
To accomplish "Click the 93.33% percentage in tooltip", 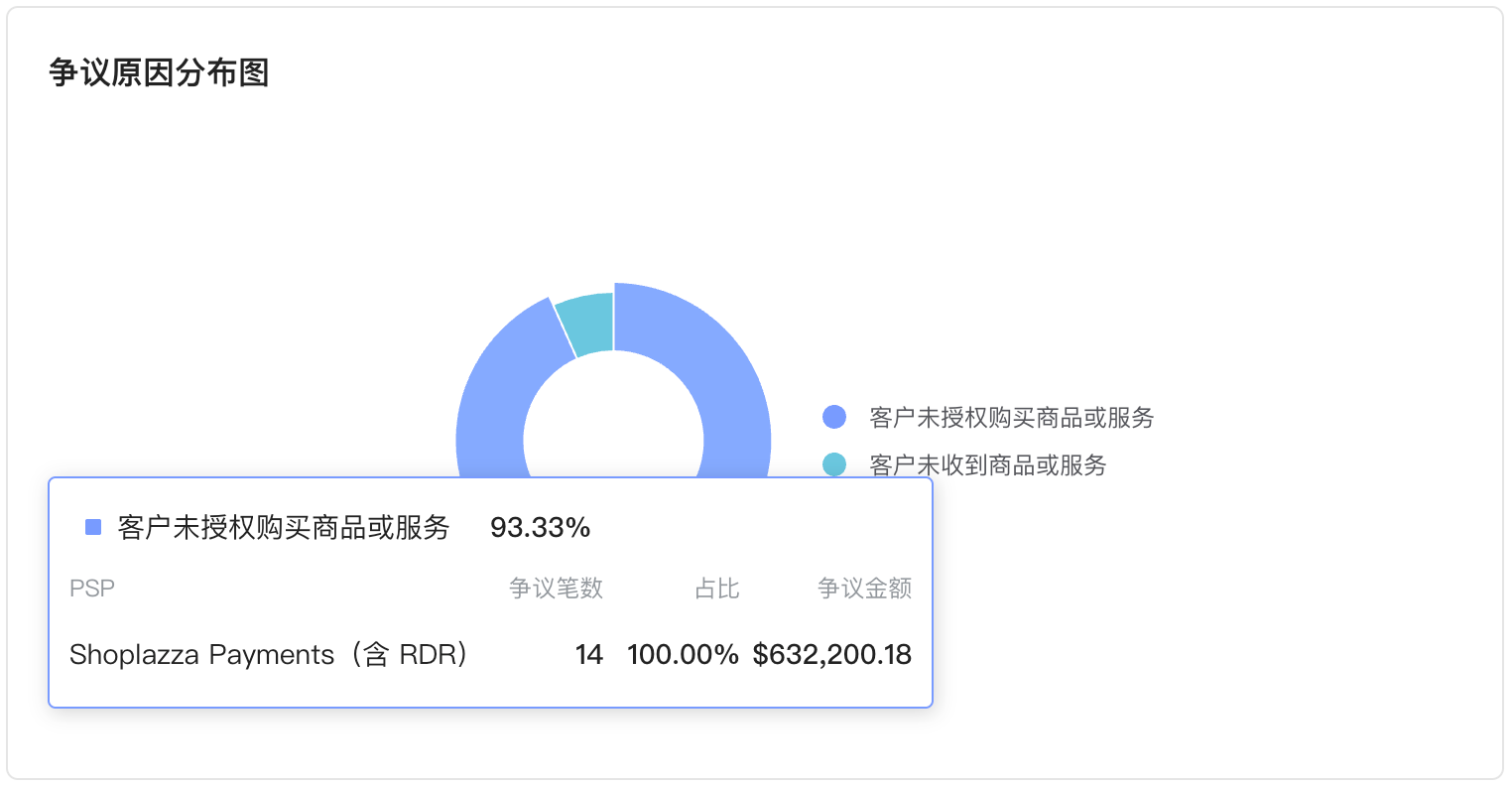I will [x=540, y=527].
